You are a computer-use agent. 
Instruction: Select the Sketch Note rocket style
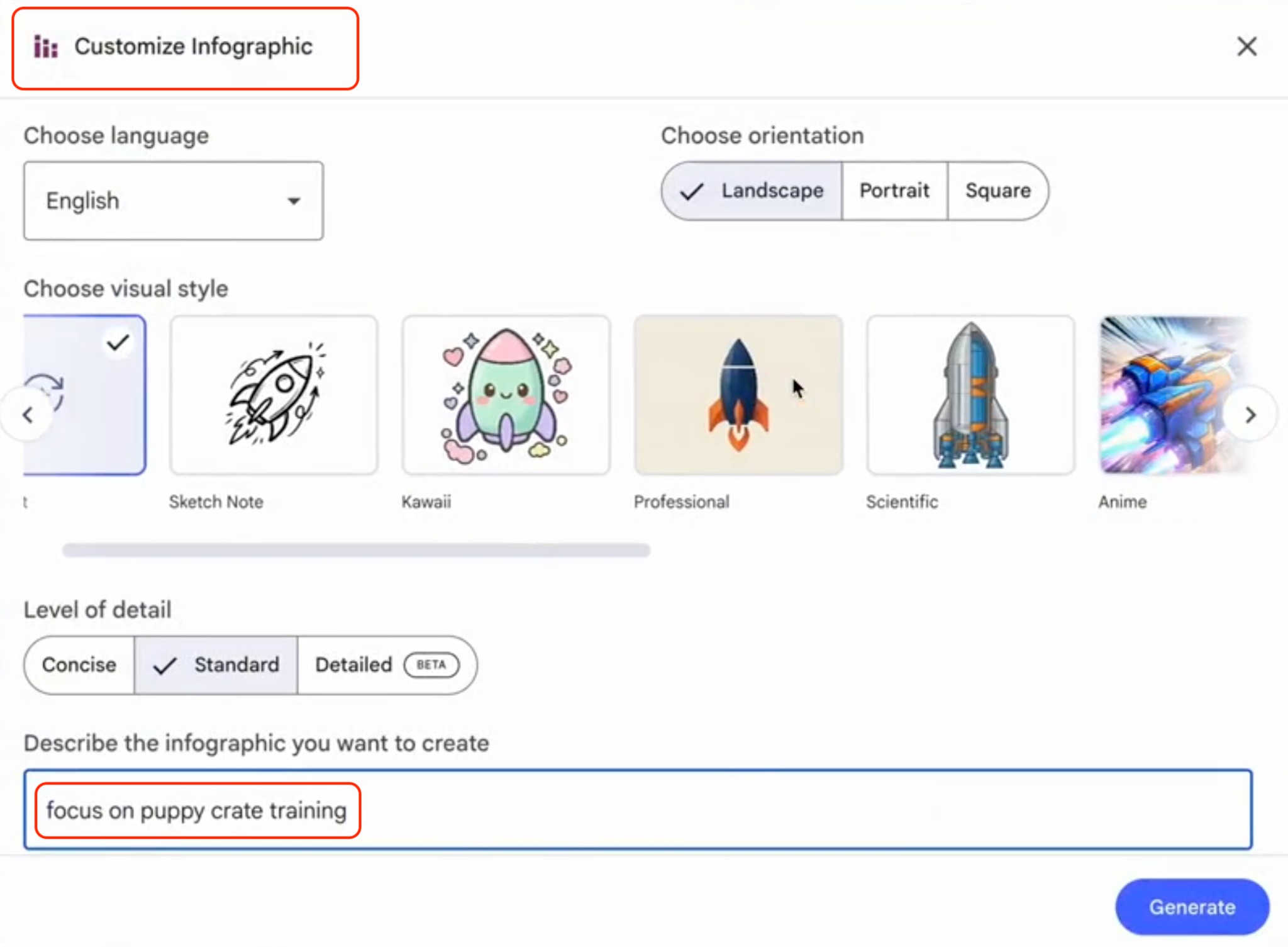pyautogui.click(x=274, y=395)
